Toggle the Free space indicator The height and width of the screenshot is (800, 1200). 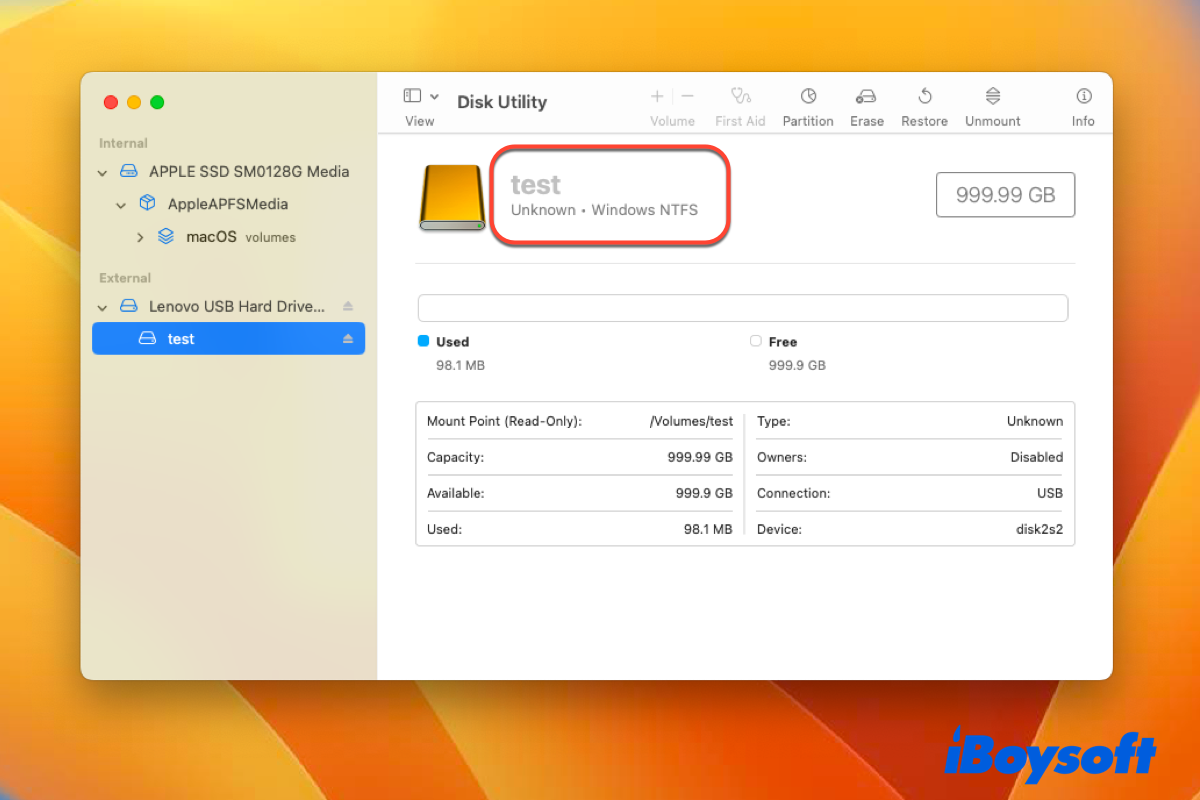tap(755, 341)
